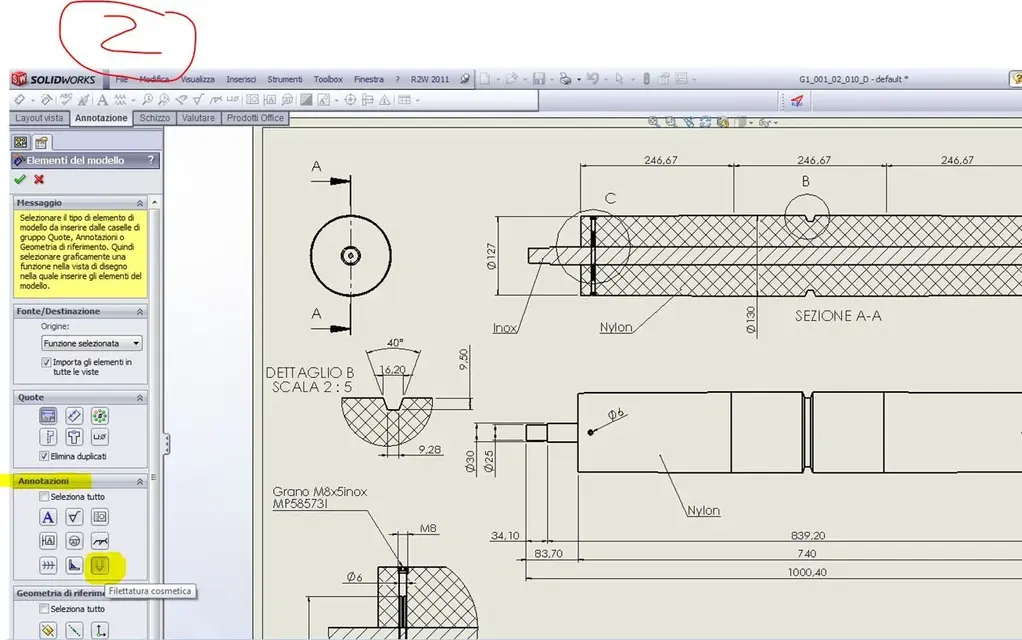Select datum feature icon under Annotazioni
1022x640 pixels.
(48, 541)
